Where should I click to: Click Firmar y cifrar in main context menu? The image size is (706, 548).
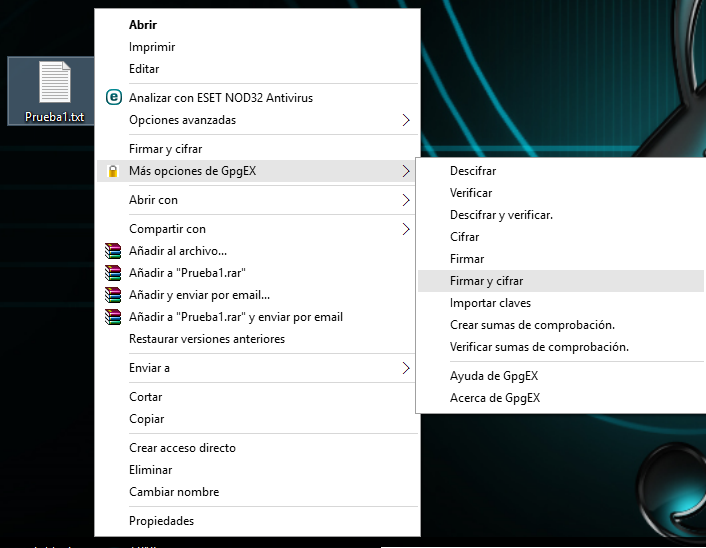[258, 149]
